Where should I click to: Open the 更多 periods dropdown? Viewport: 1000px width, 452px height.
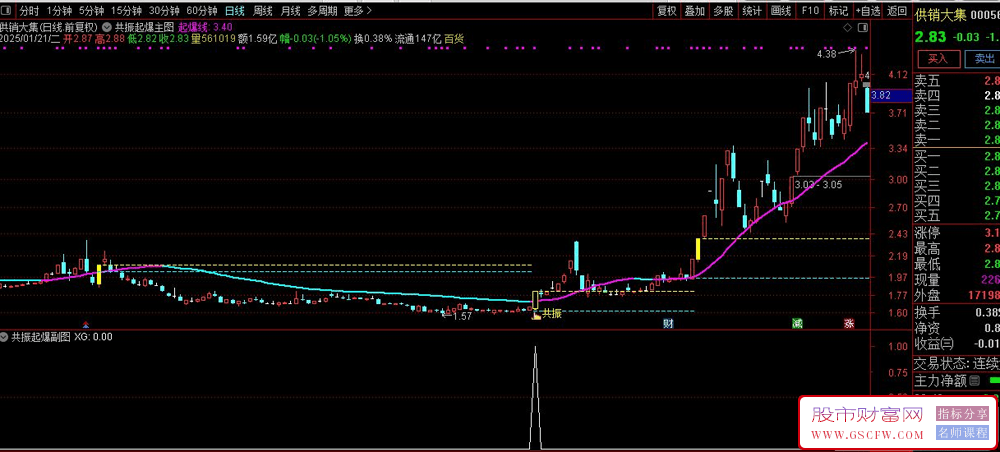(358, 11)
